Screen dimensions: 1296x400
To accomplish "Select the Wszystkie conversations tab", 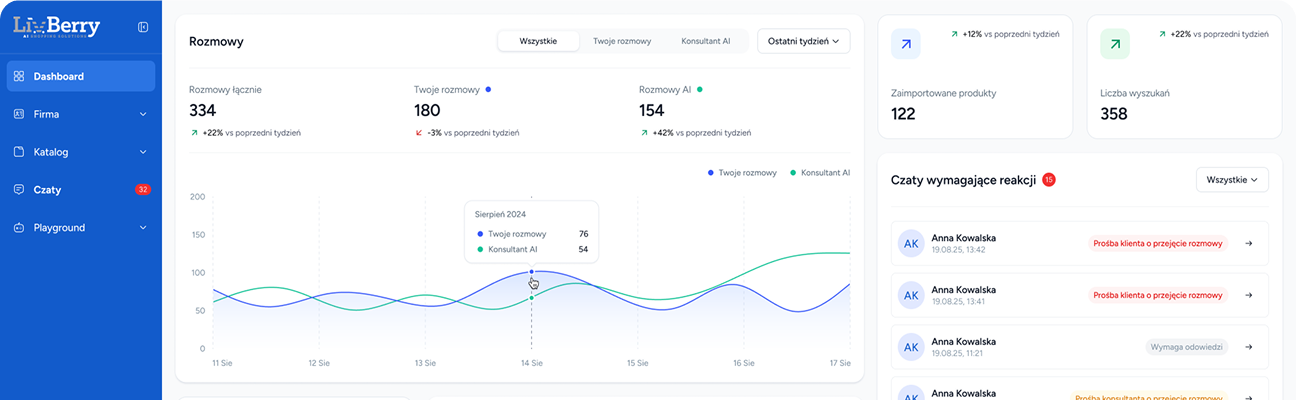I will pyautogui.click(x=539, y=41).
